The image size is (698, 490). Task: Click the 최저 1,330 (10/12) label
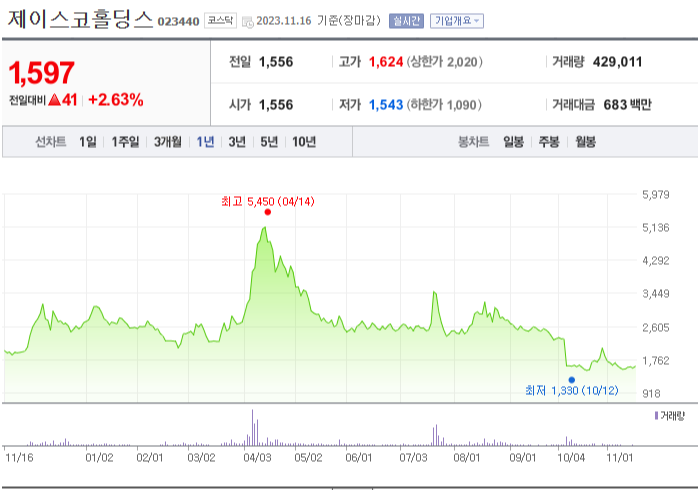coord(572,391)
